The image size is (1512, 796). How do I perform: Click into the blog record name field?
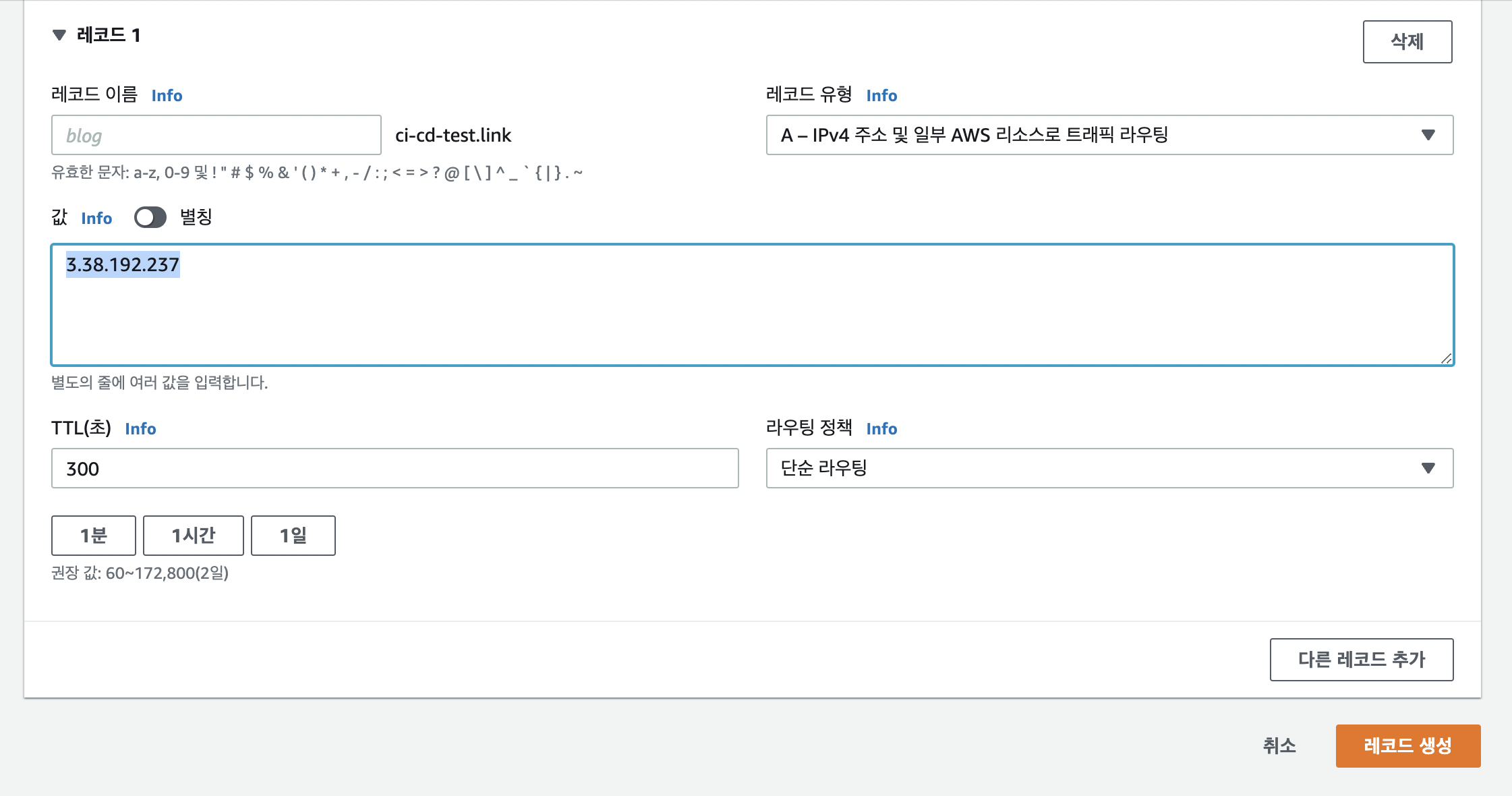click(216, 135)
